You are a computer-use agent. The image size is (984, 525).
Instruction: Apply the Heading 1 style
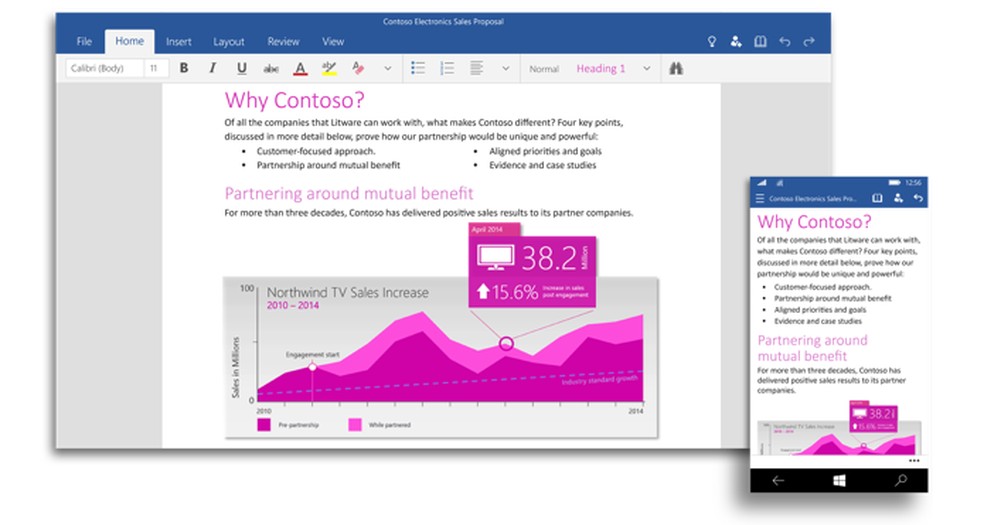point(601,68)
